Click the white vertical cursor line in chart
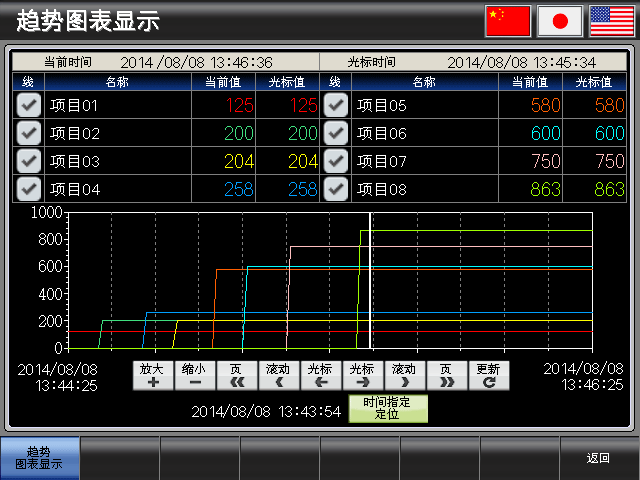The height and width of the screenshot is (480, 640). [x=370, y=280]
